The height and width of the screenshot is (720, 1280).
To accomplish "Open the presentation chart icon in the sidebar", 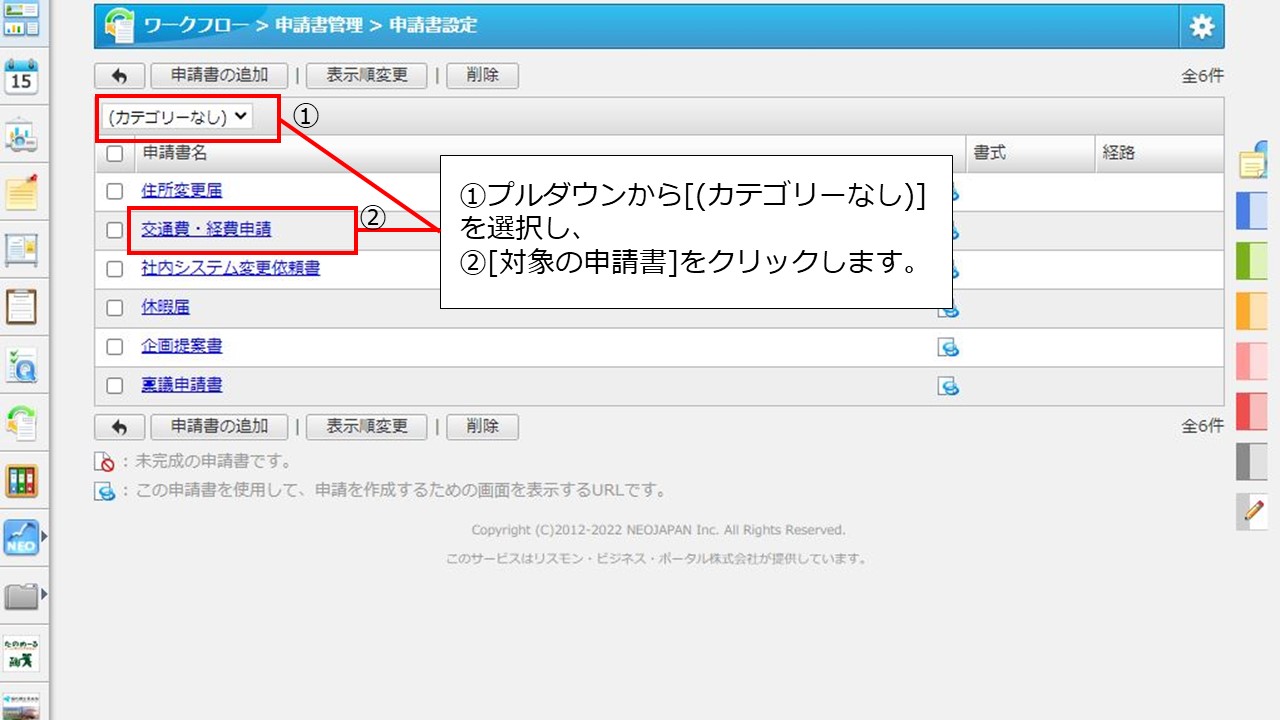I will [x=22, y=135].
